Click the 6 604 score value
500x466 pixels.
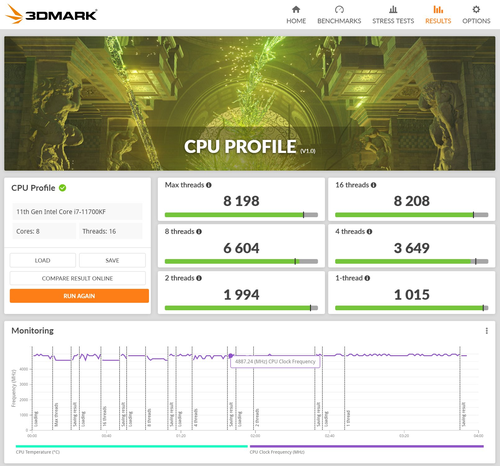[241, 248]
